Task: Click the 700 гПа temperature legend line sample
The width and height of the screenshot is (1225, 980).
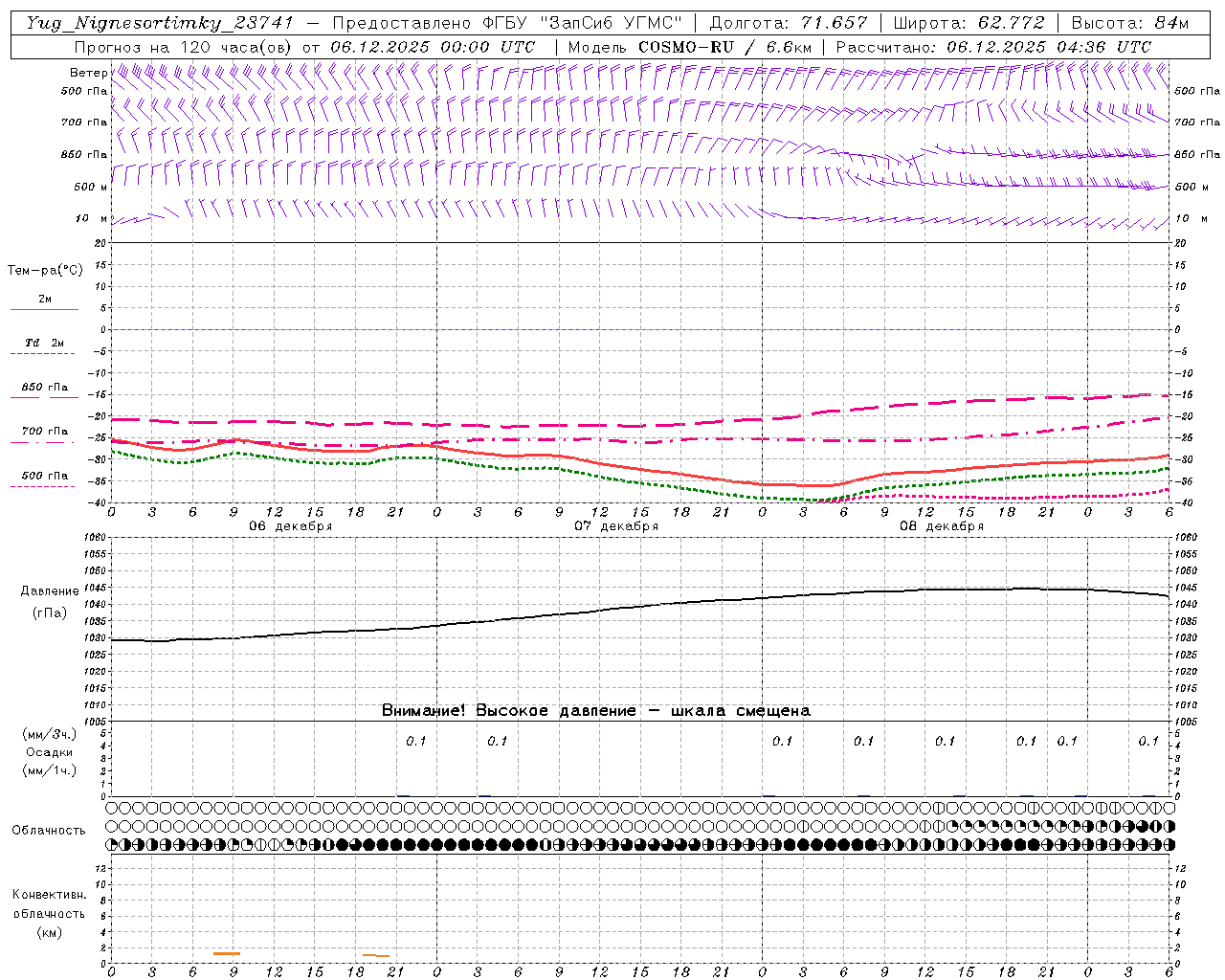Action: click(42, 442)
